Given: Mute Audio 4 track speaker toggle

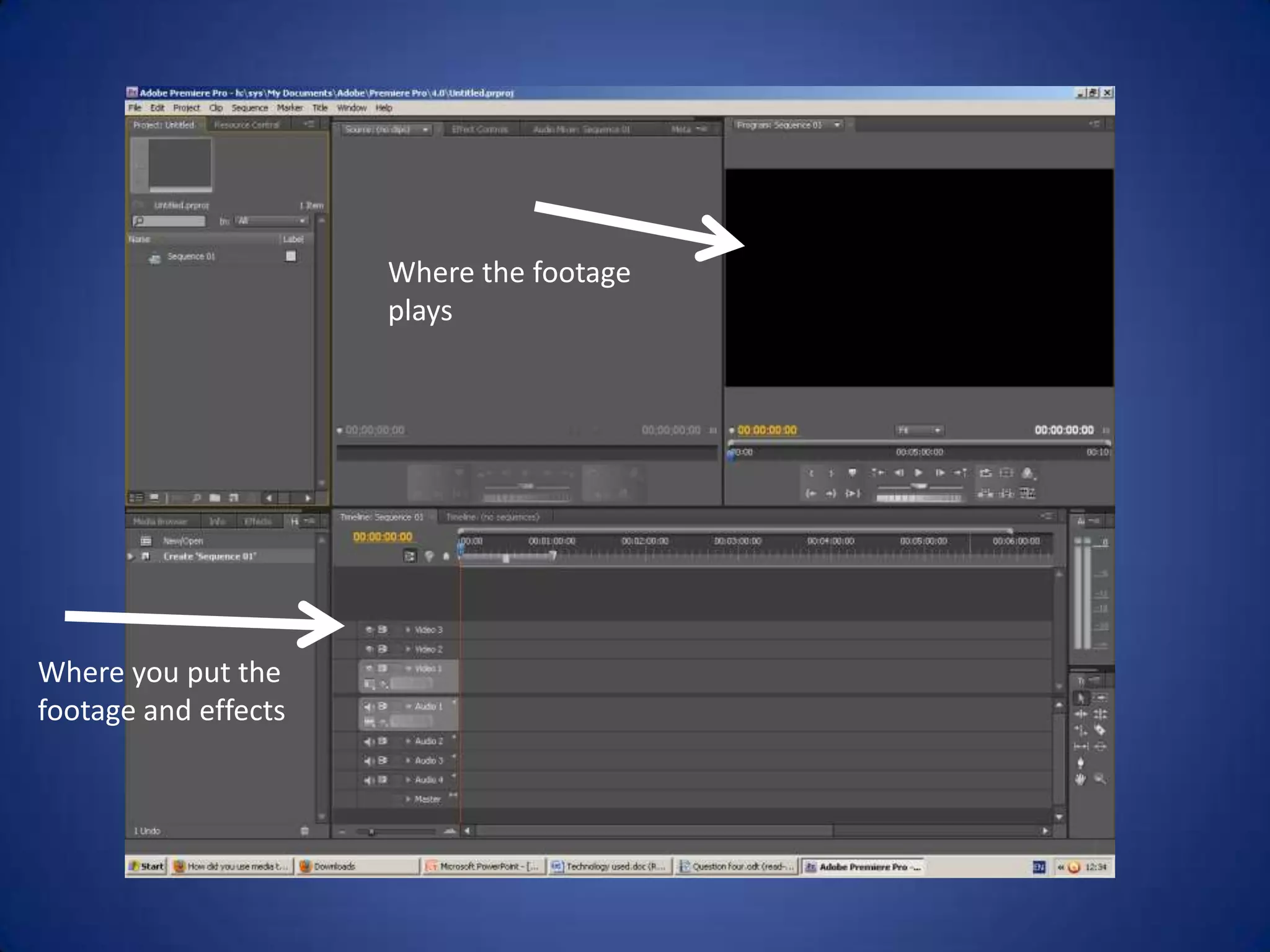Looking at the screenshot, I should pyautogui.click(x=369, y=780).
